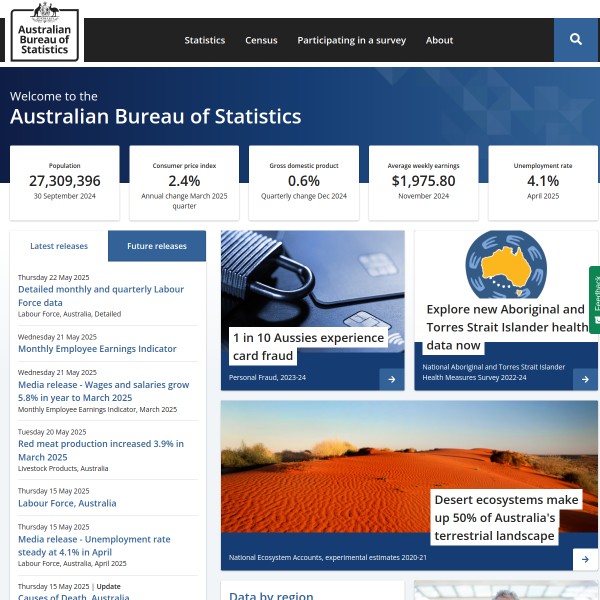
Task: Open the Census menu item
Action: tap(261, 41)
